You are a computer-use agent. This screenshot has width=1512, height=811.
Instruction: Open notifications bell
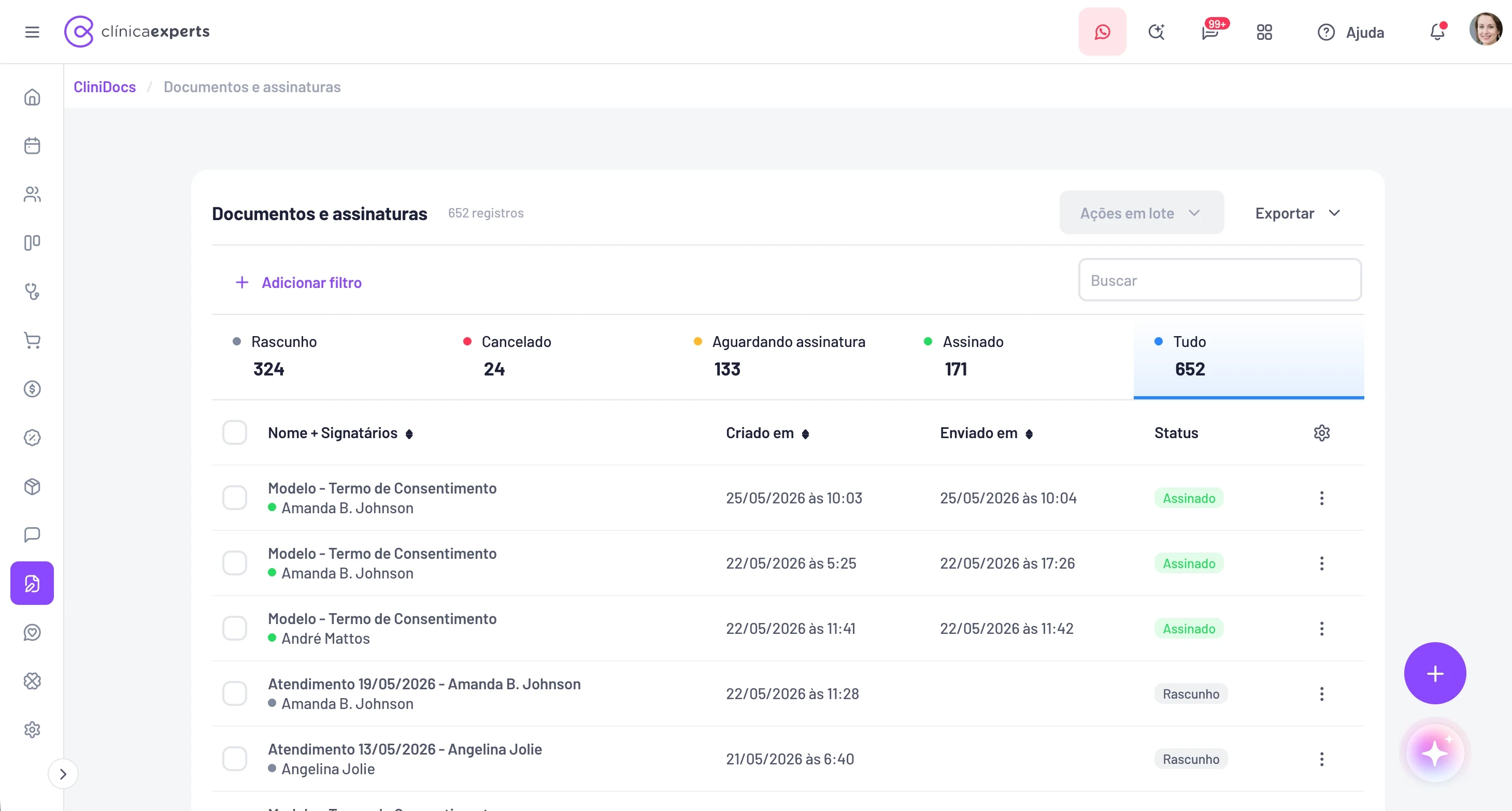pos(1437,32)
